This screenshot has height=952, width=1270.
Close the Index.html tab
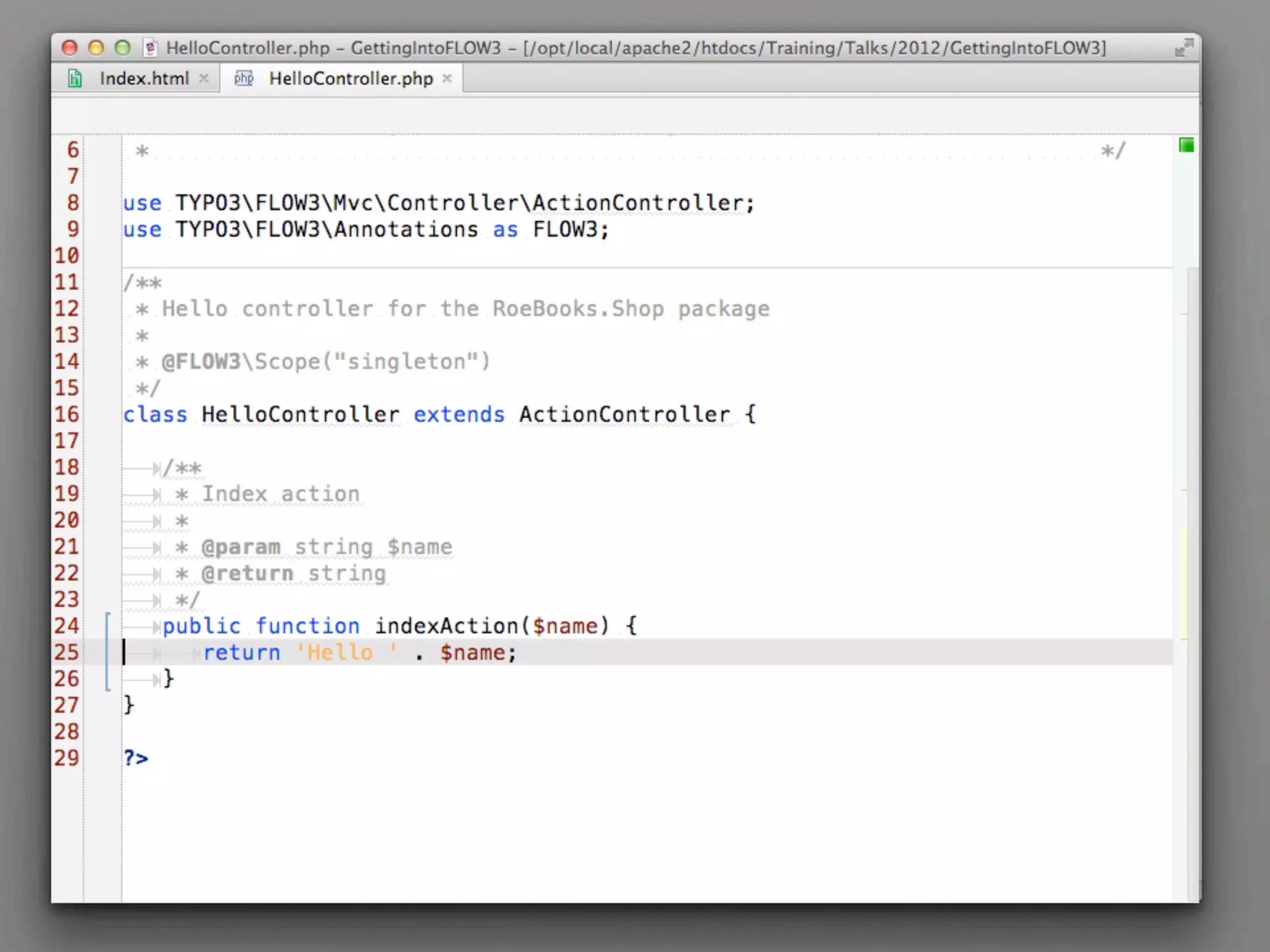click(x=203, y=79)
